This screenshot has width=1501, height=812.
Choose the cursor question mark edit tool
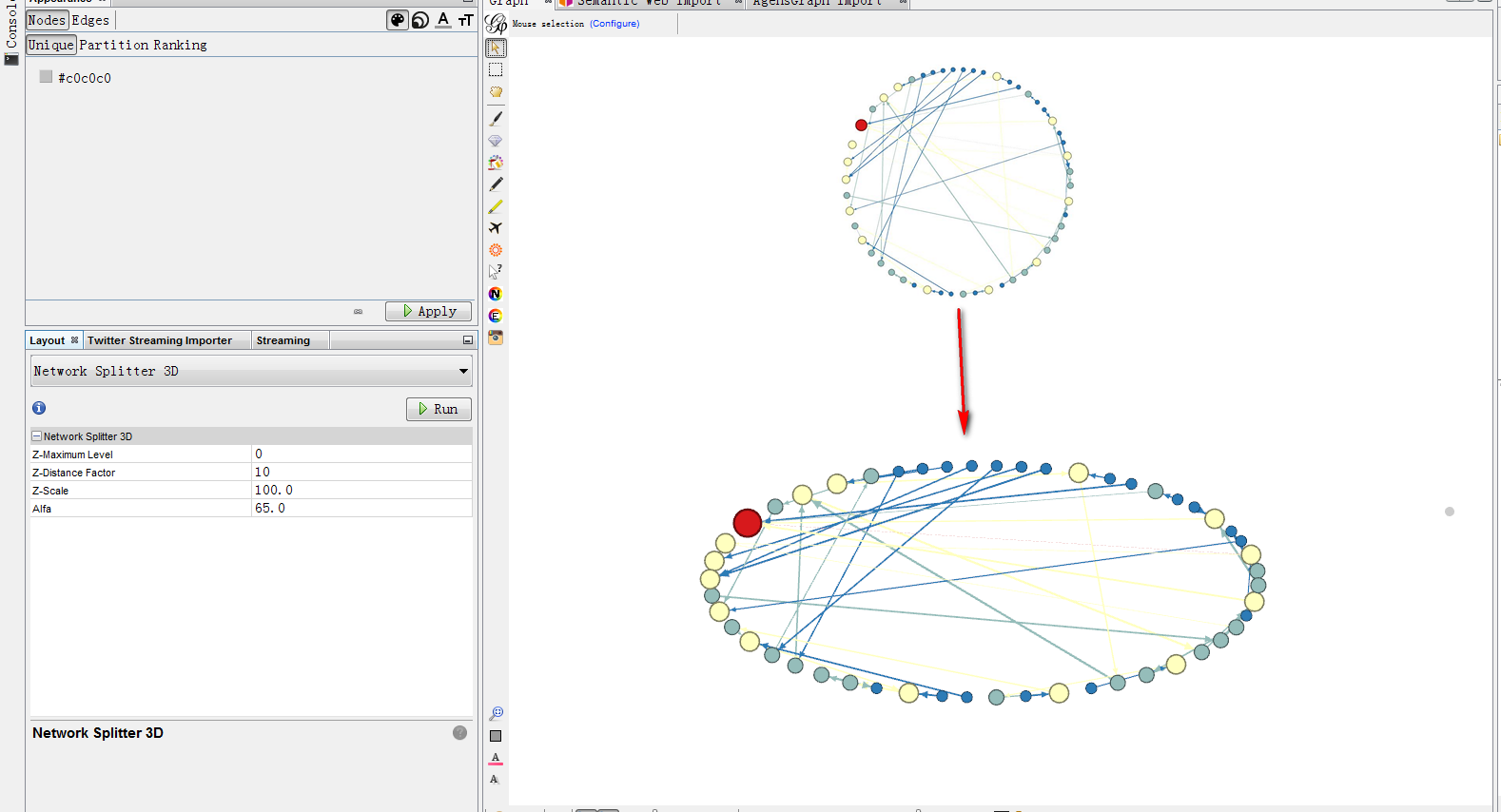click(x=496, y=272)
